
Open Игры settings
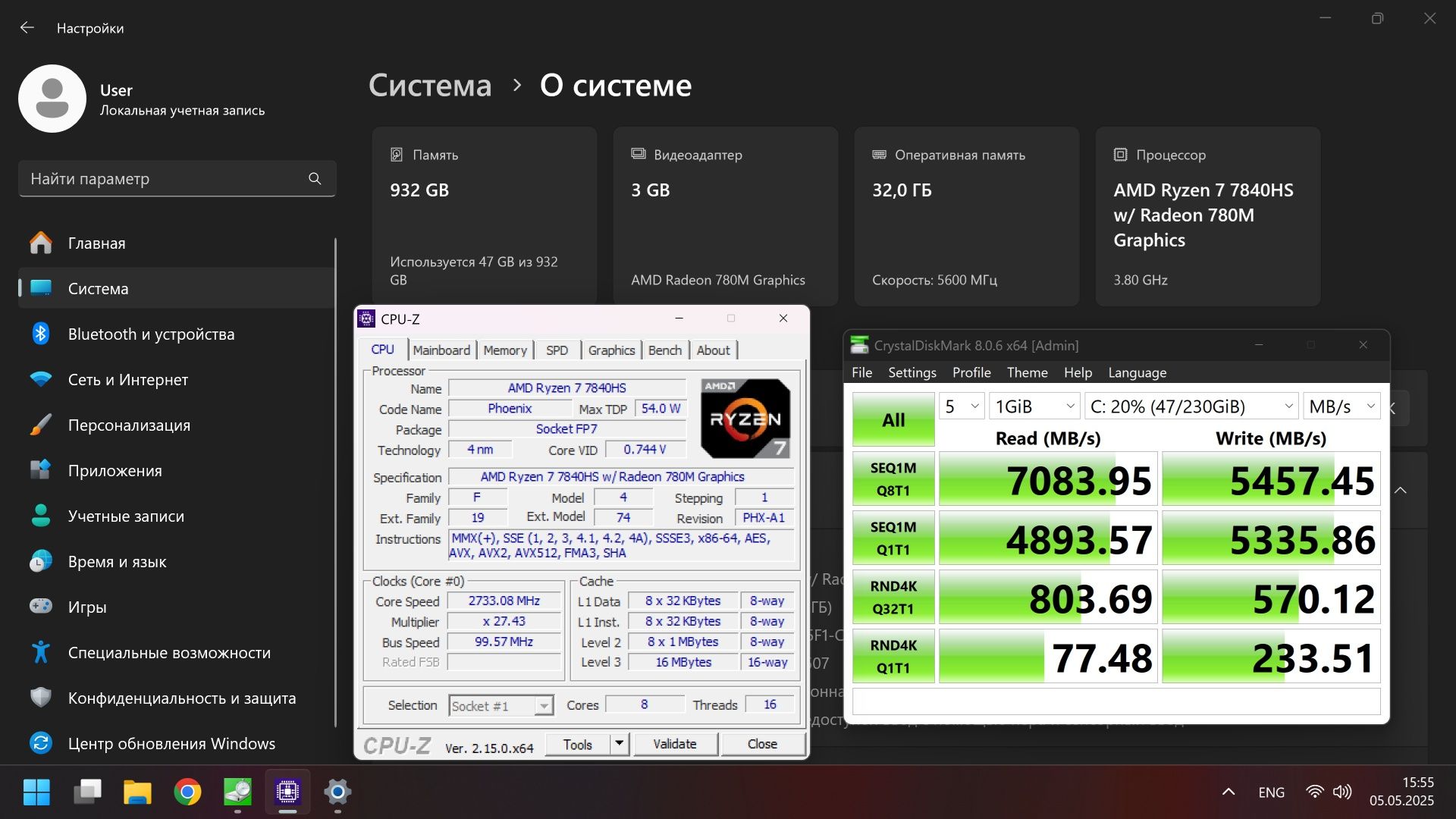click(176, 607)
